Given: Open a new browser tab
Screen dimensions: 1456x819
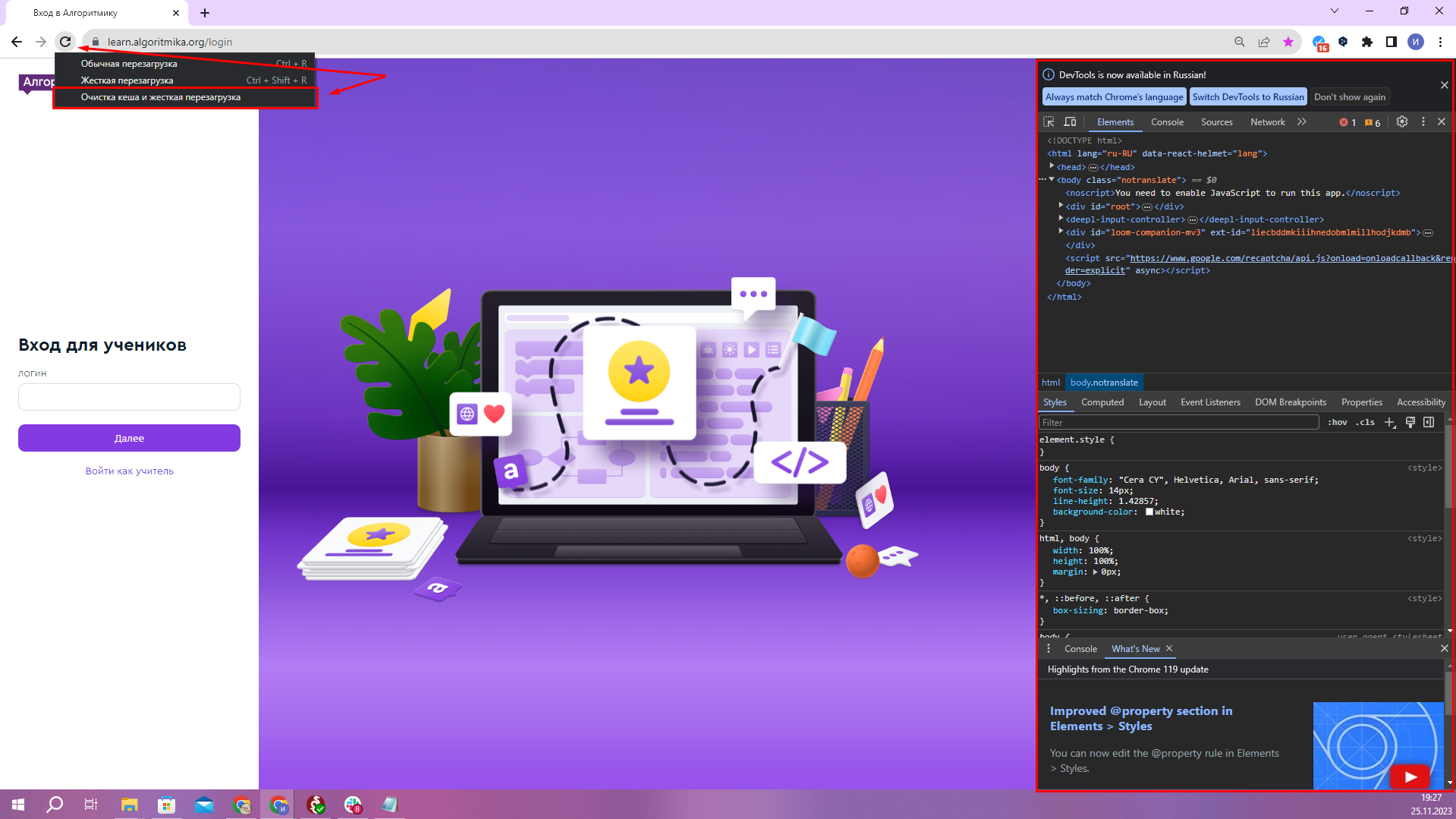Looking at the screenshot, I should click(x=205, y=13).
